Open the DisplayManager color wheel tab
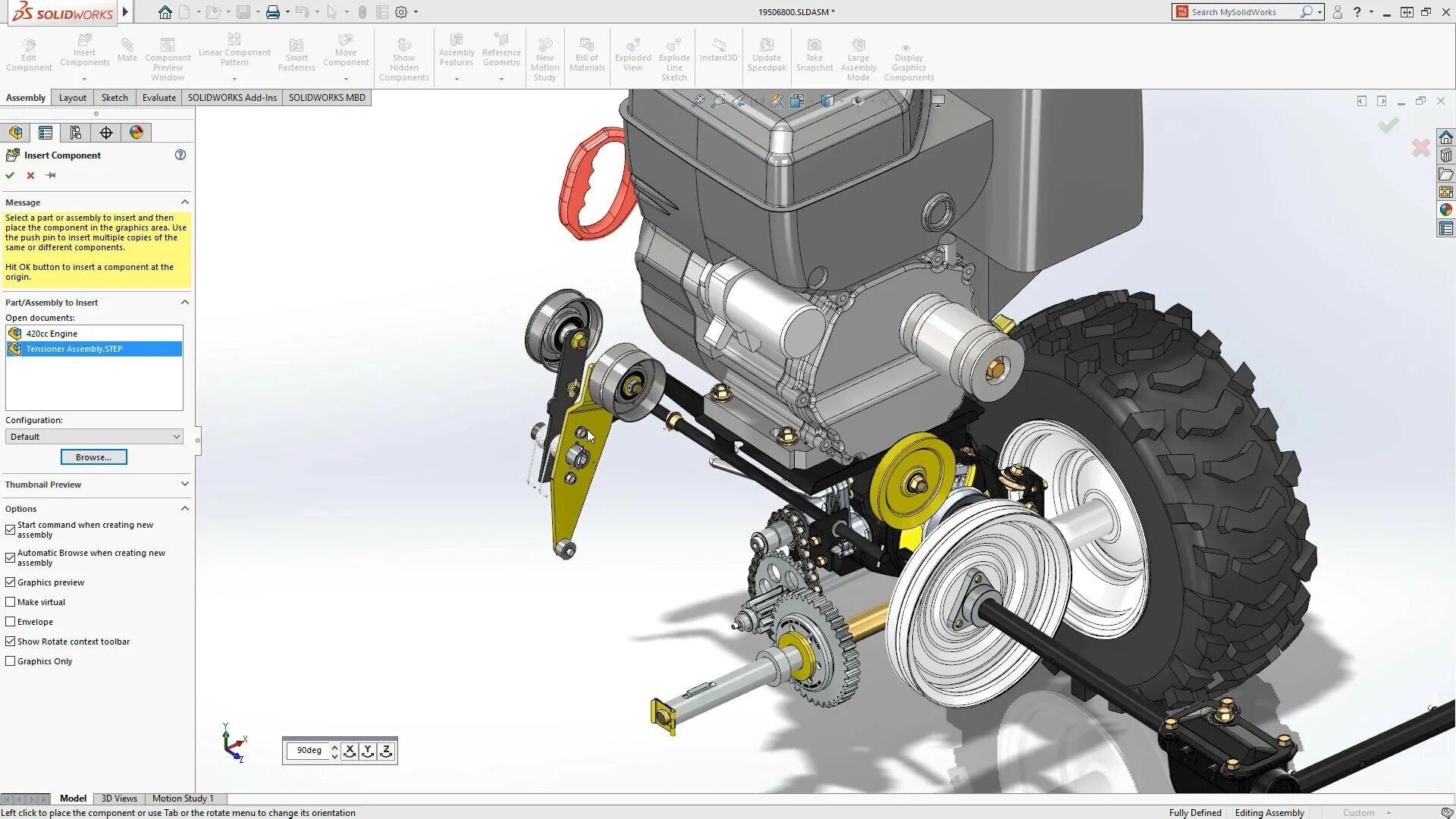Screen dimensions: 1456x819 click(x=136, y=133)
